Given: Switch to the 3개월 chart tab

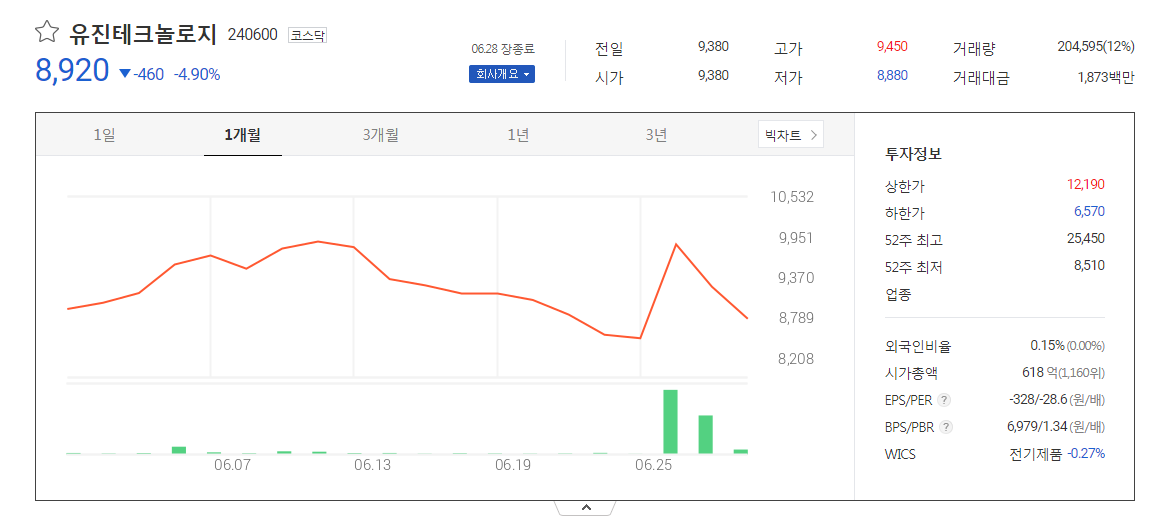Looking at the screenshot, I should pos(381,135).
